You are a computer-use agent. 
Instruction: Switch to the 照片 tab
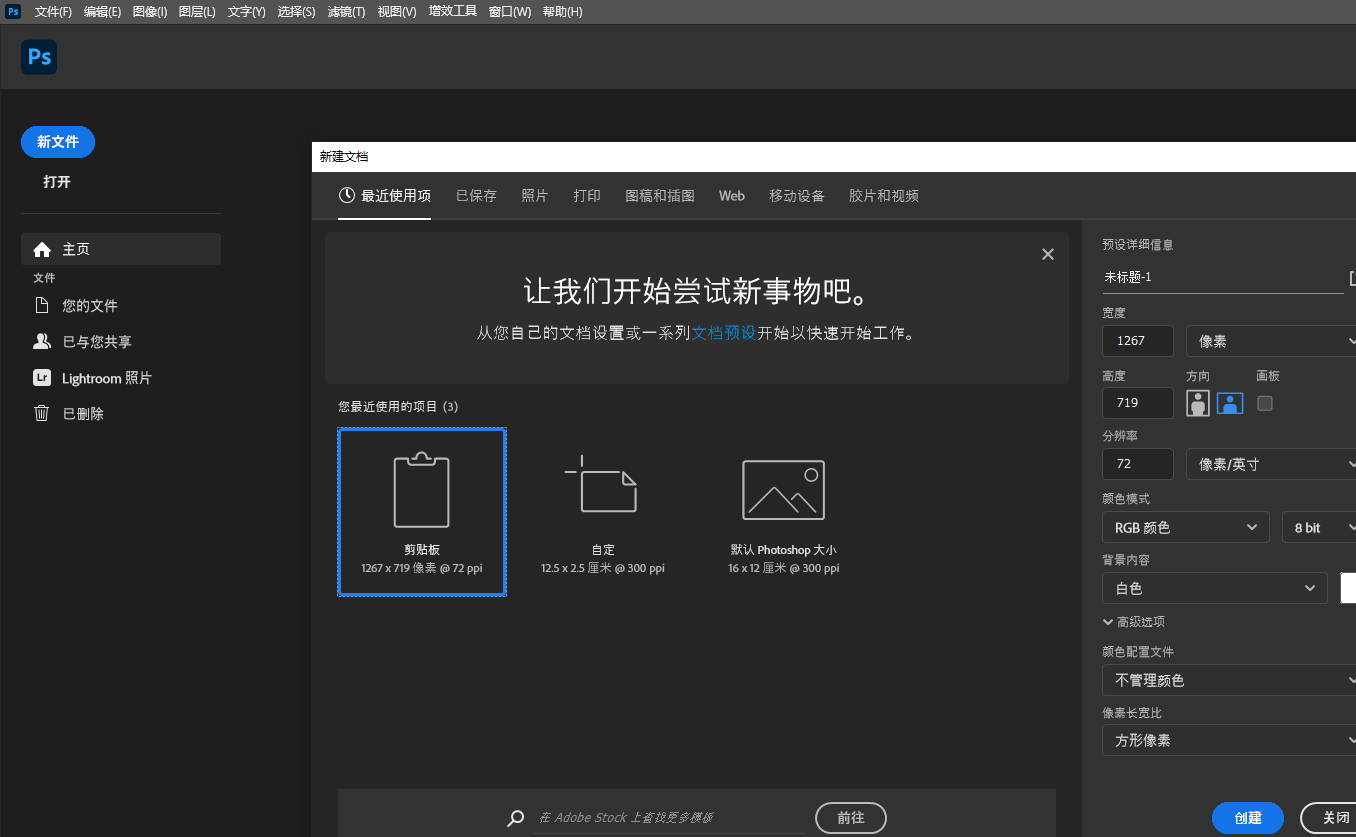click(x=535, y=196)
